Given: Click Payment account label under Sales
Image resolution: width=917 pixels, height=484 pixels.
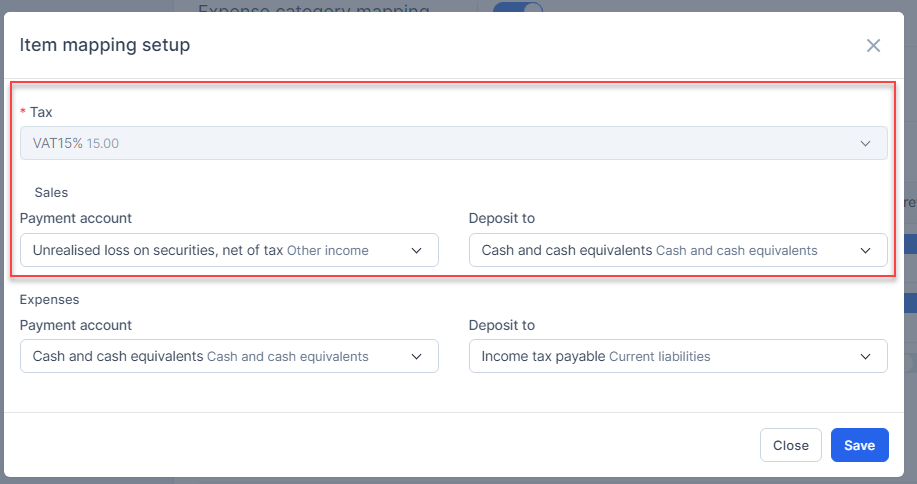Looking at the screenshot, I should point(76,218).
